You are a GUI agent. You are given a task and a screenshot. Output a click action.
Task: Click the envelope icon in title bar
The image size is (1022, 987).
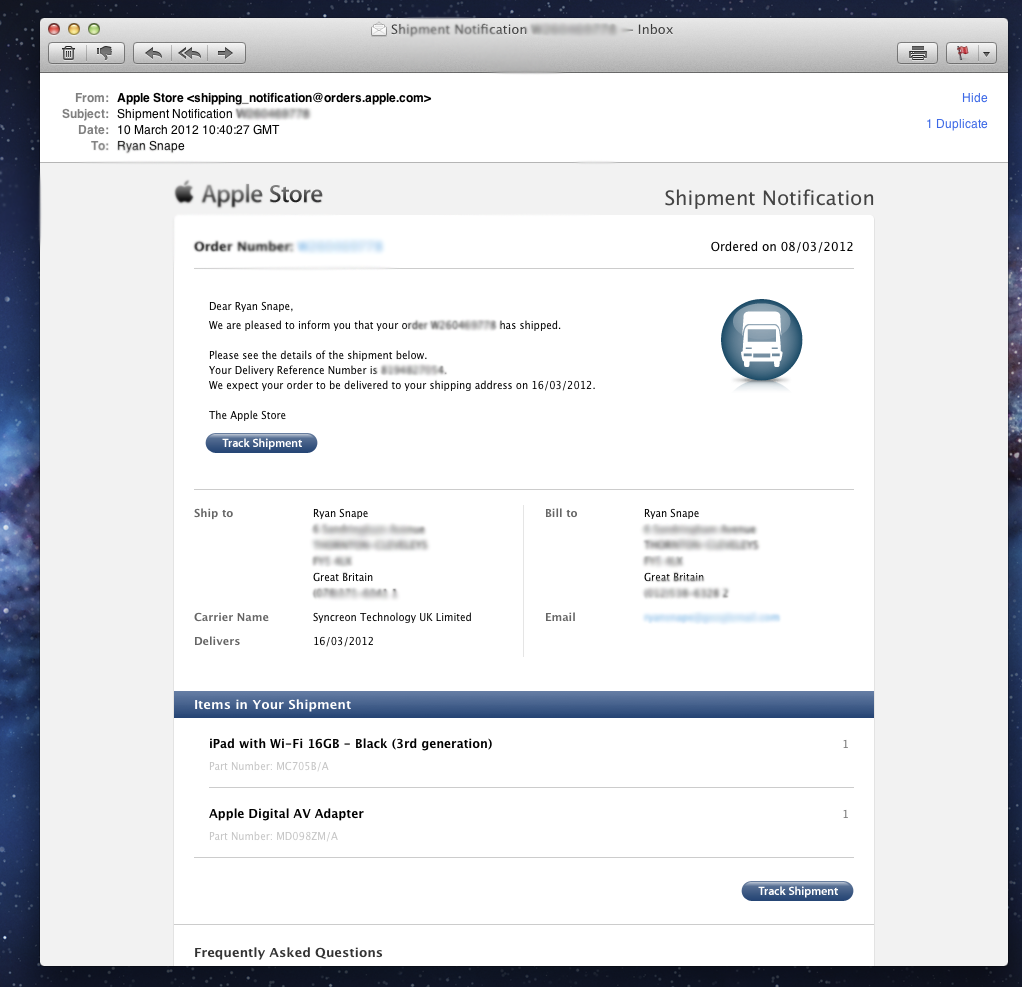click(379, 29)
